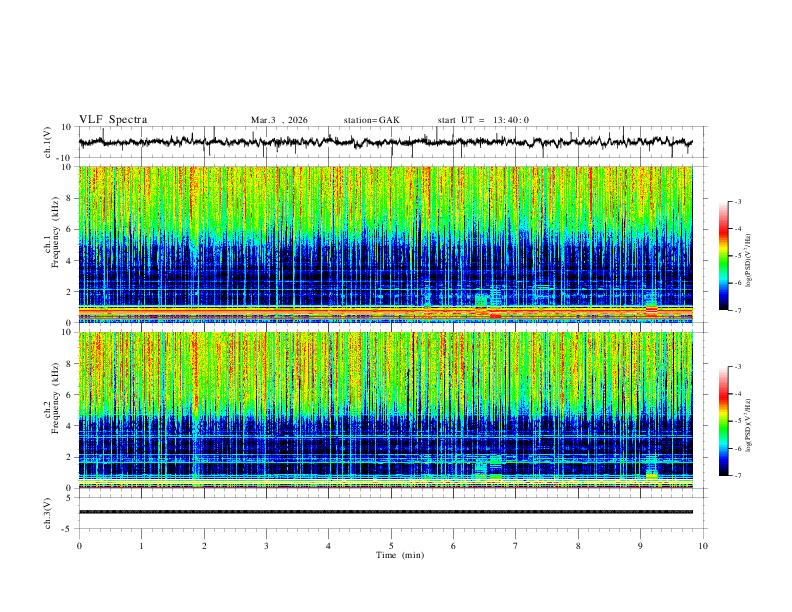
Task: Click time axis tick label "7"
Action: coord(516,546)
